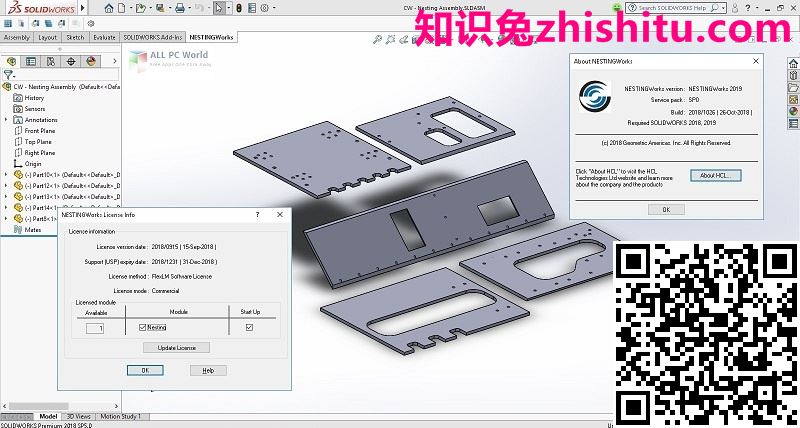Open the SOLIDWORKS Resources home in the task pane
Viewport: 800px width, 428px height.
[x=793, y=63]
